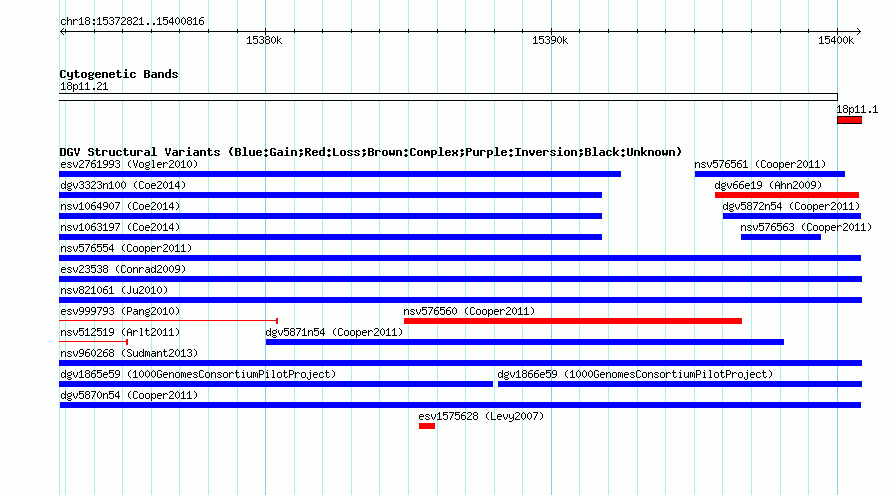890x495 pixels.
Task: Select nsv512519 (Arlt2011) variant label
Action: [120, 332]
